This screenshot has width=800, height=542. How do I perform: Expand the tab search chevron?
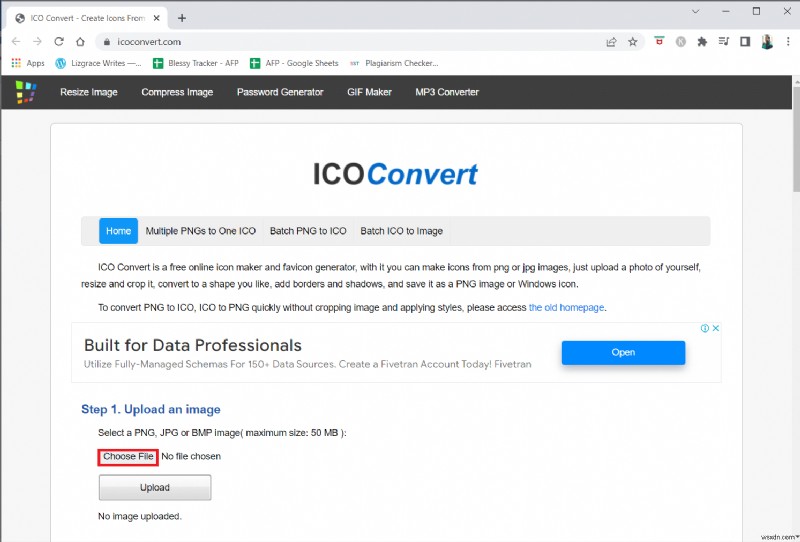696,11
